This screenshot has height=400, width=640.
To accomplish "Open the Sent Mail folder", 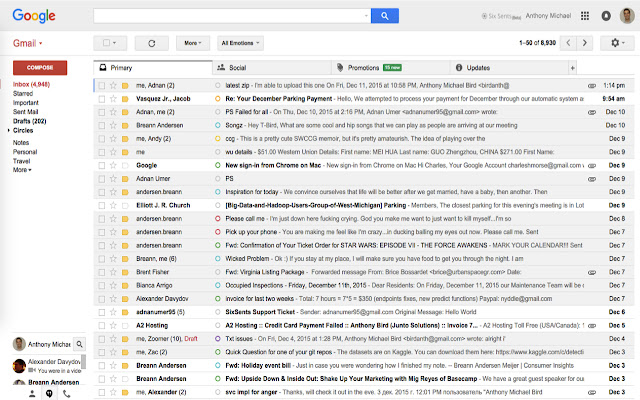I will (x=25, y=112).
